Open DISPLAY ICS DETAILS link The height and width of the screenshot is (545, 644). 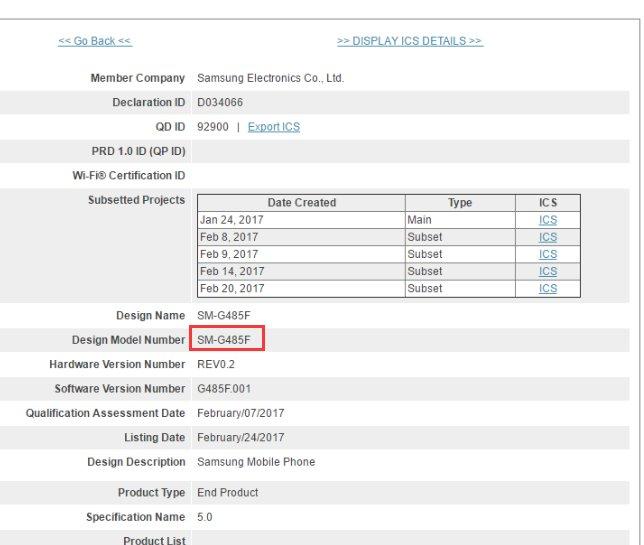tap(410, 41)
